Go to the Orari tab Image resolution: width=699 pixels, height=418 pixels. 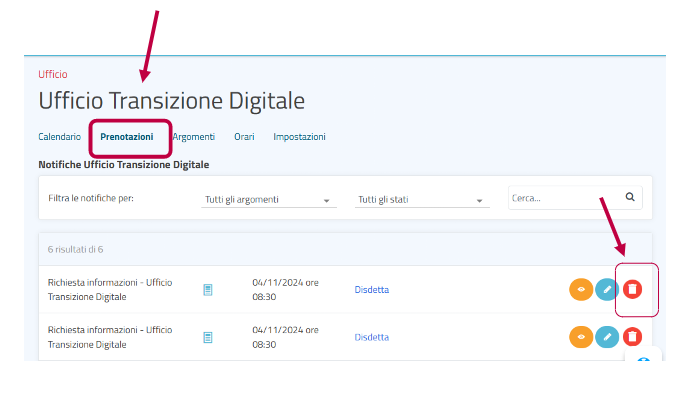[244, 137]
